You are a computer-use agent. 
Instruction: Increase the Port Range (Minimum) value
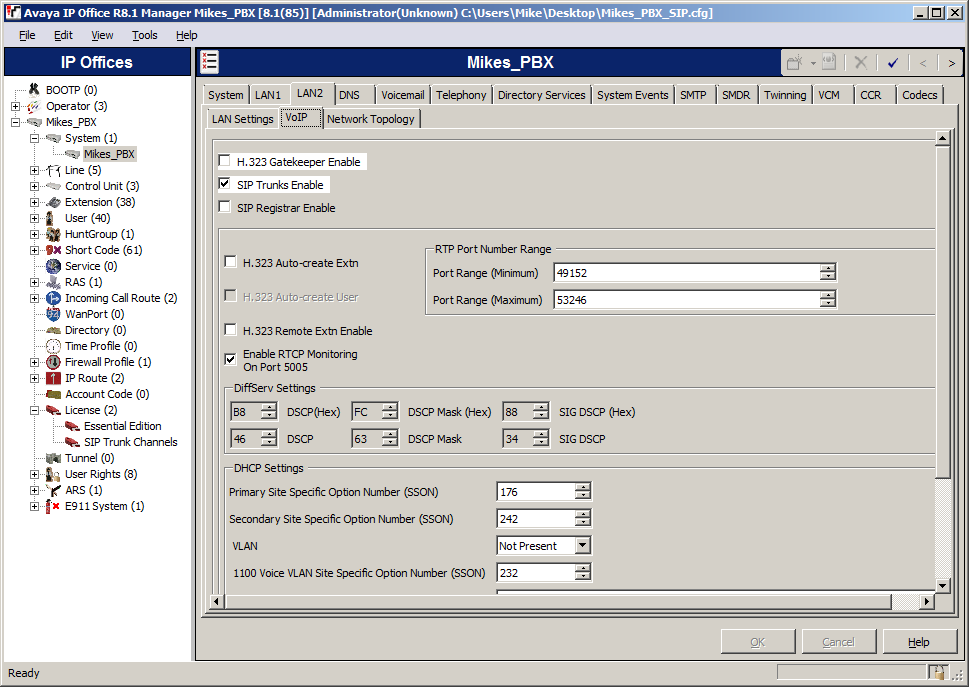pyautogui.click(x=827, y=268)
